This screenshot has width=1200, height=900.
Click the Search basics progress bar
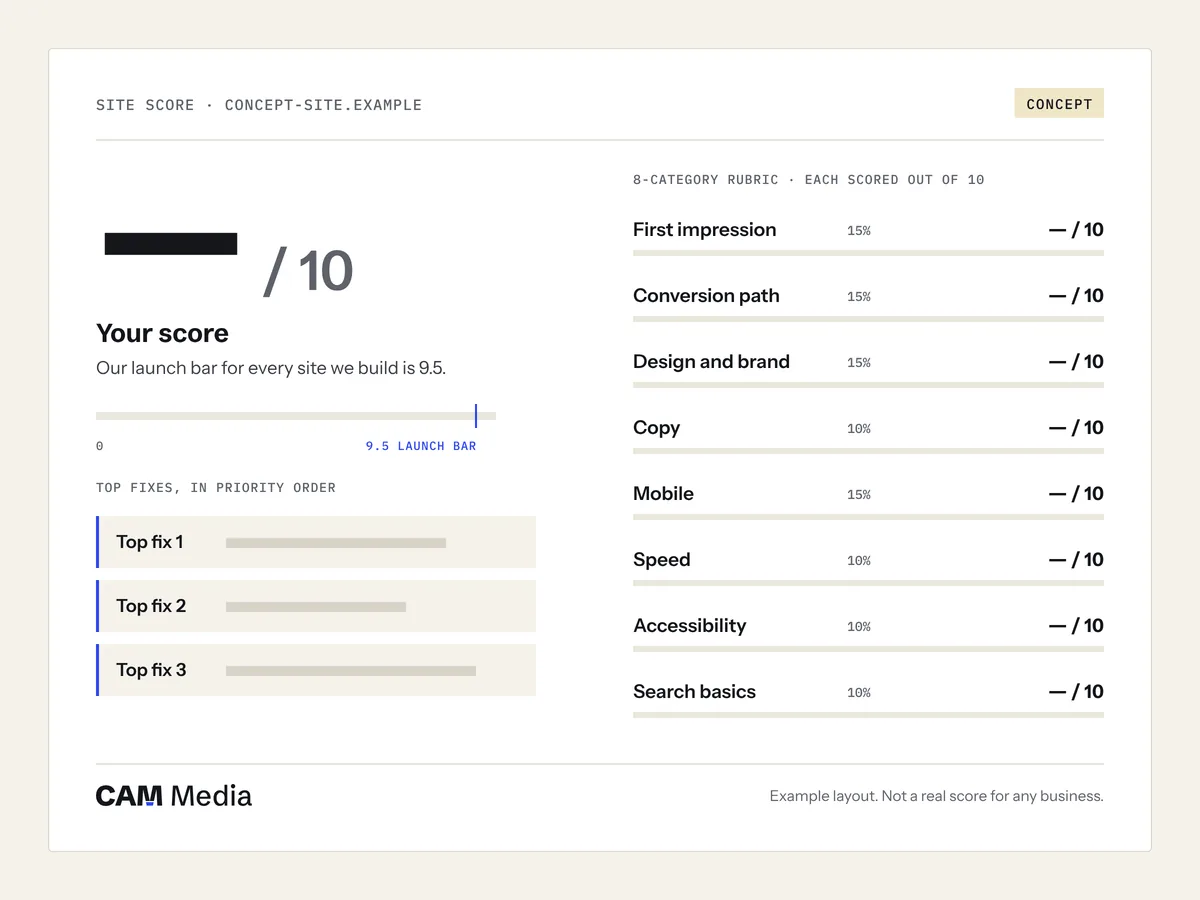click(868, 715)
